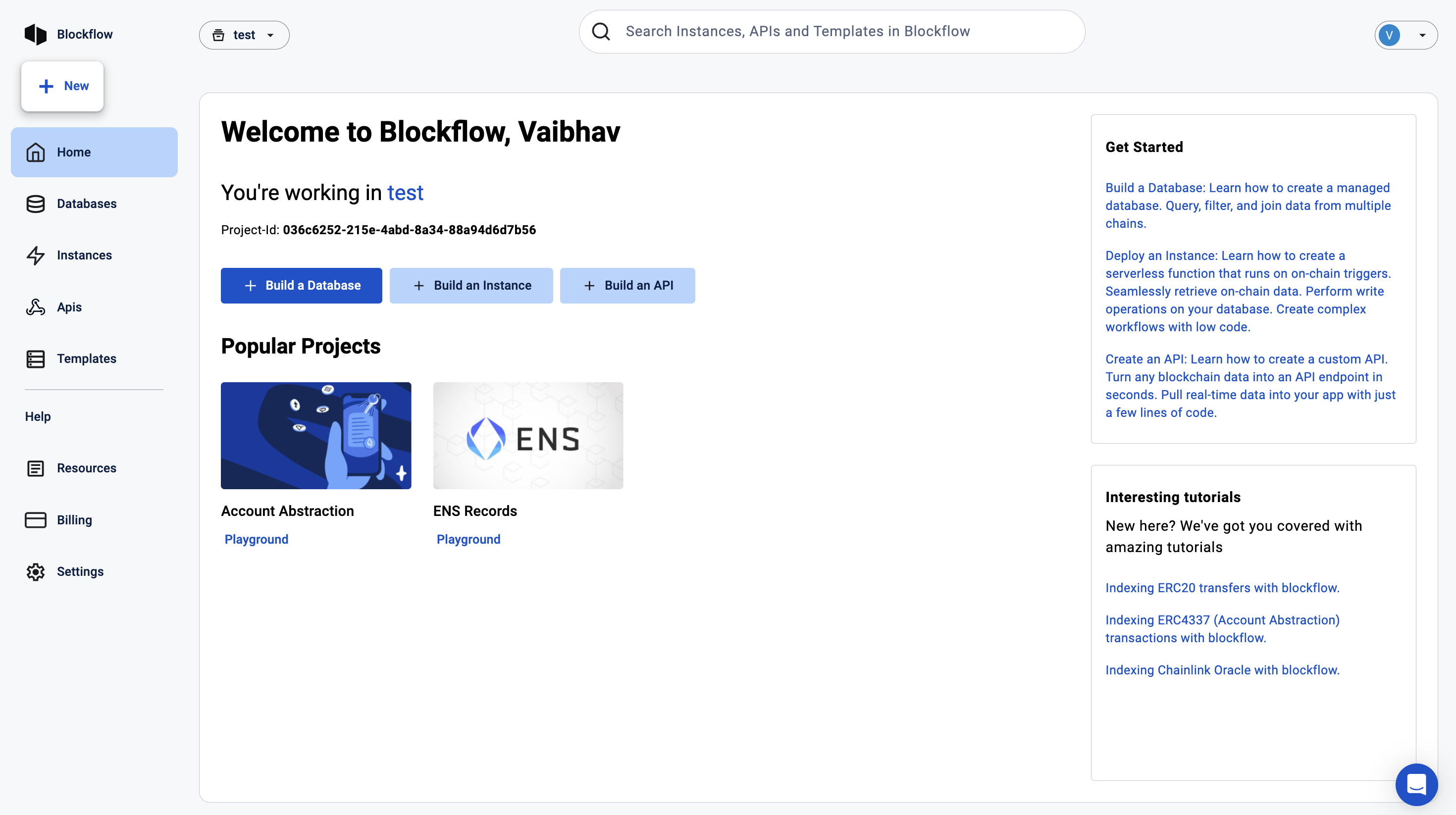Click the search magnifier icon

(601, 32)
